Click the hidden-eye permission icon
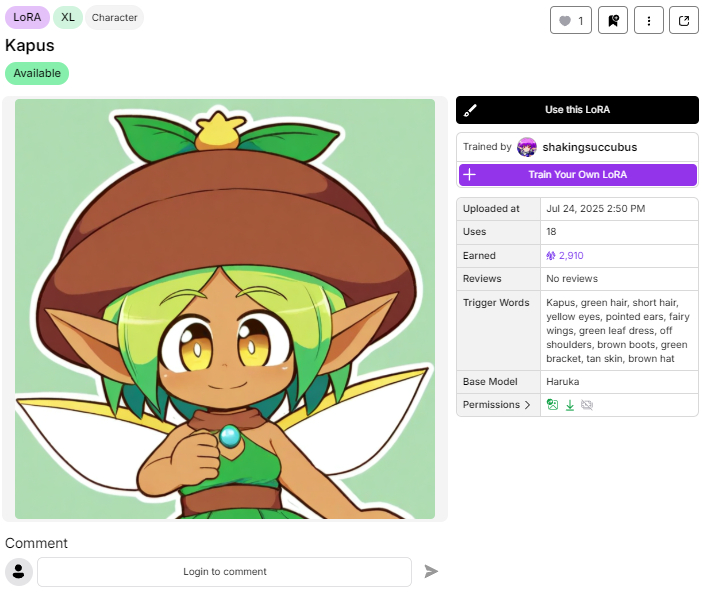The image size is (702, 597). tap(586, 405)
